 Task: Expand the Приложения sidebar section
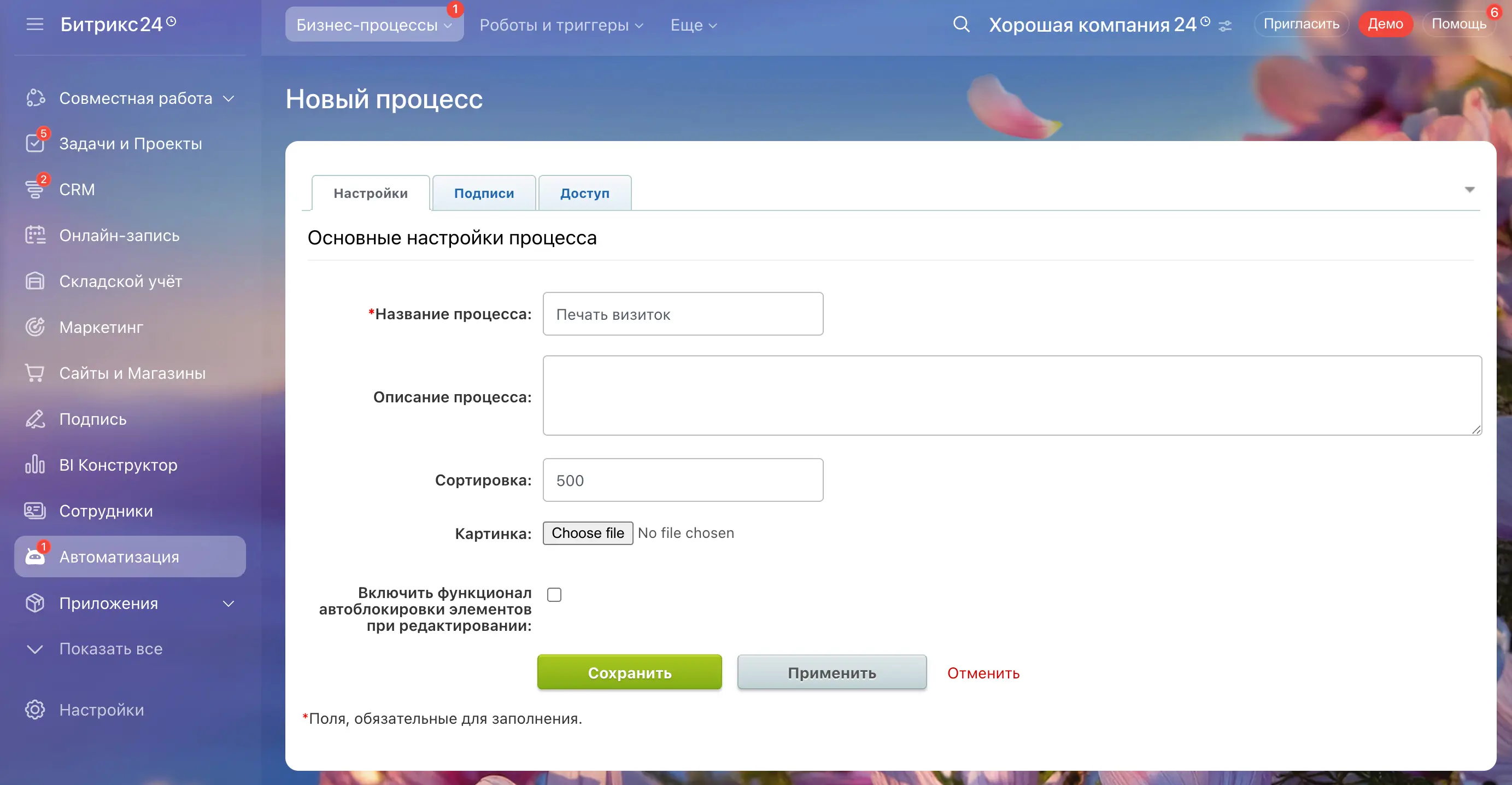(x=228, y=603)
